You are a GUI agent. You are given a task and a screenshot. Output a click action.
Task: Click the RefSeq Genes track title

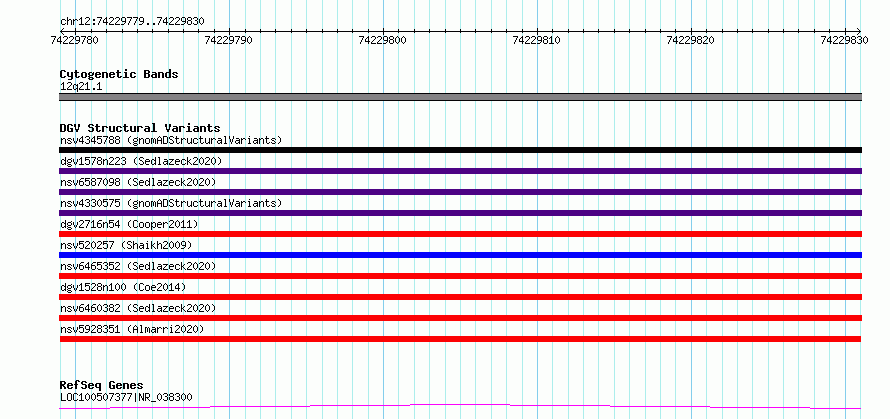tap(101, 385)
